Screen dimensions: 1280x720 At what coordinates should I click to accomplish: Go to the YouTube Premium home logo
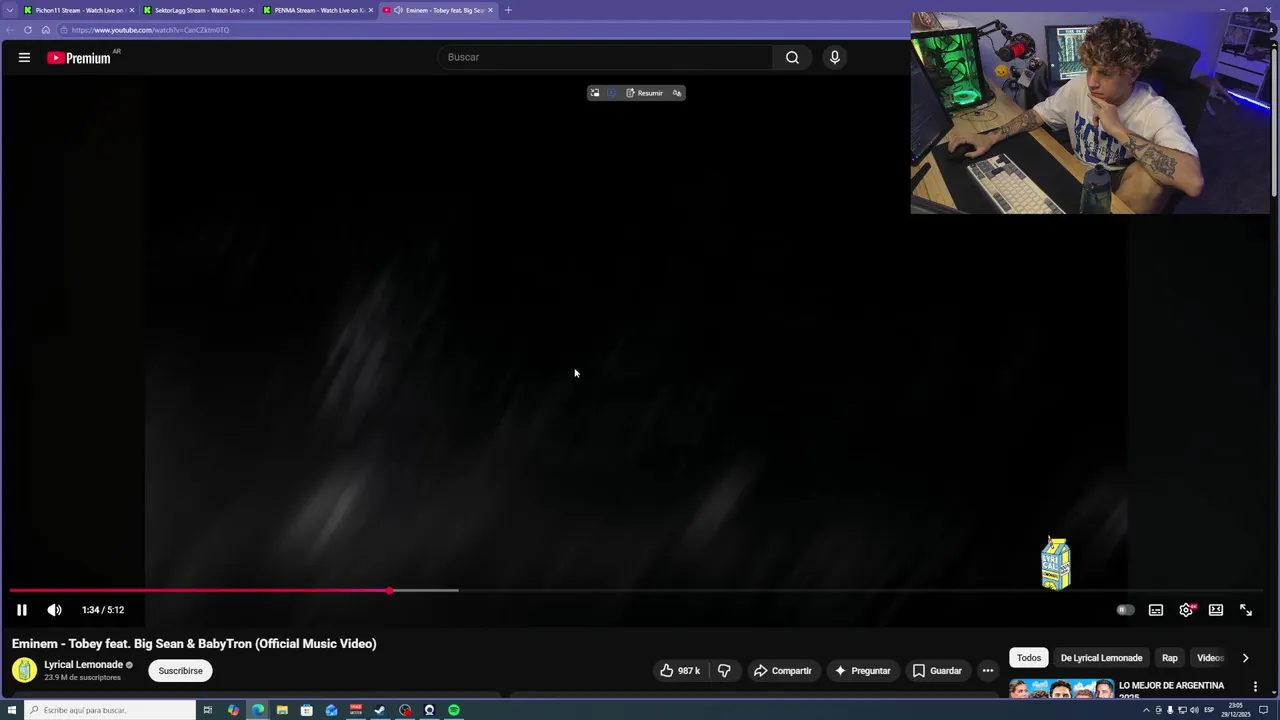[x=79, y=58]
